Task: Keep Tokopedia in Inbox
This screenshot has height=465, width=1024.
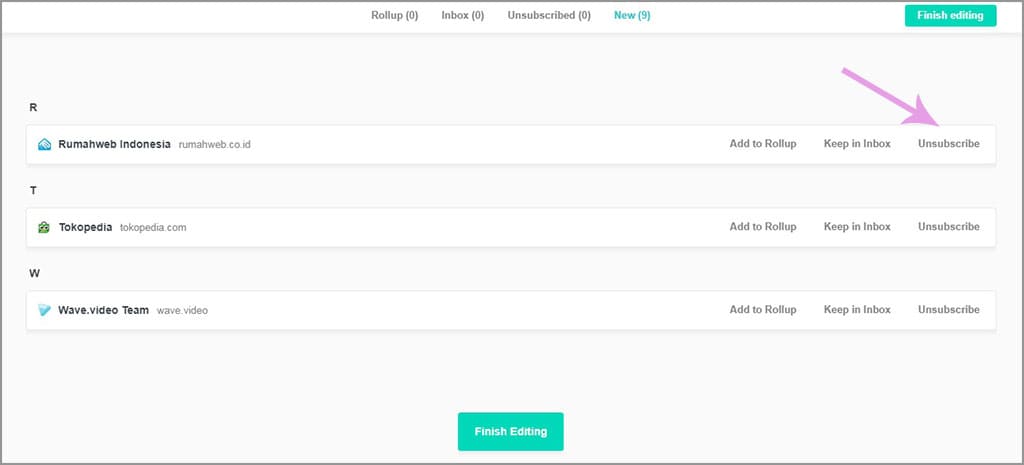Action: 856,227
